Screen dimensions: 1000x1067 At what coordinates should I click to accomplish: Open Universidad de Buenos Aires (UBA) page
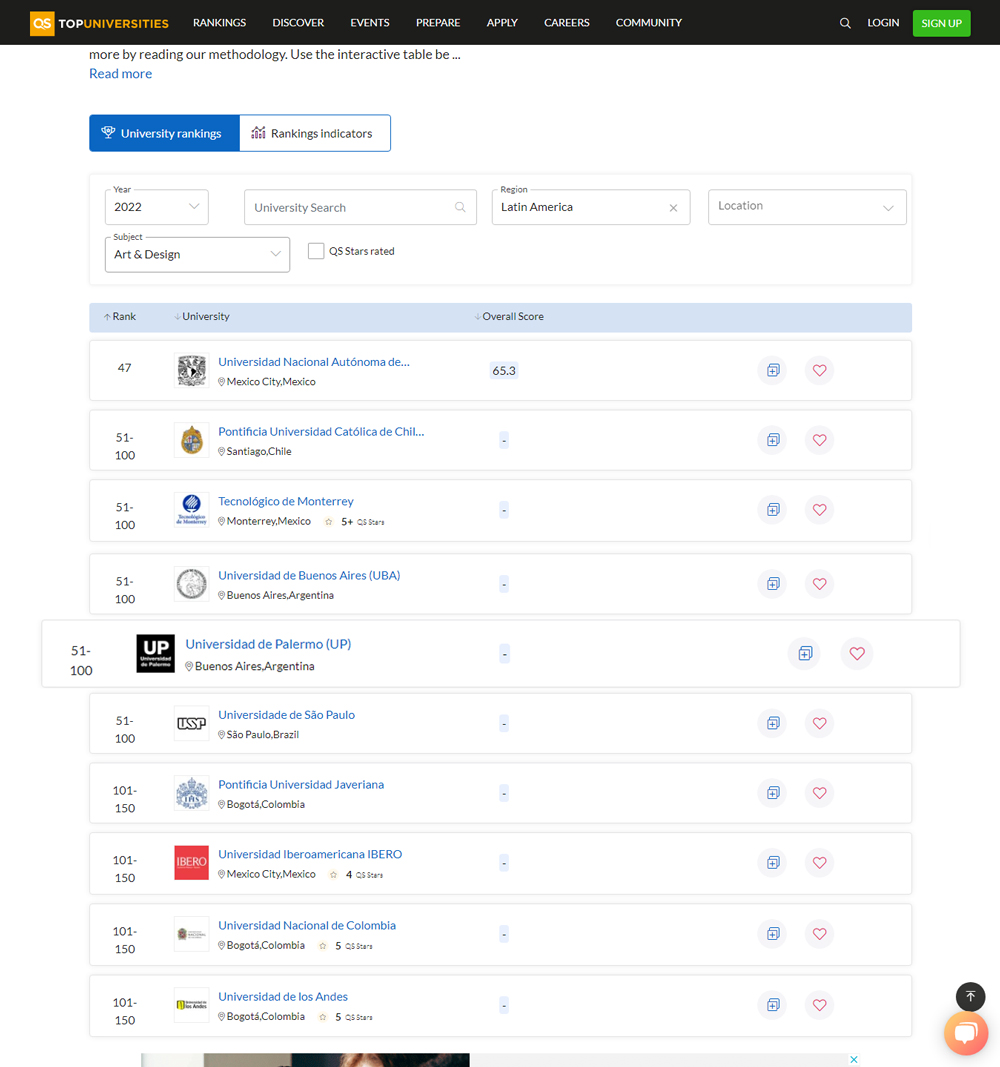[309, 575]
